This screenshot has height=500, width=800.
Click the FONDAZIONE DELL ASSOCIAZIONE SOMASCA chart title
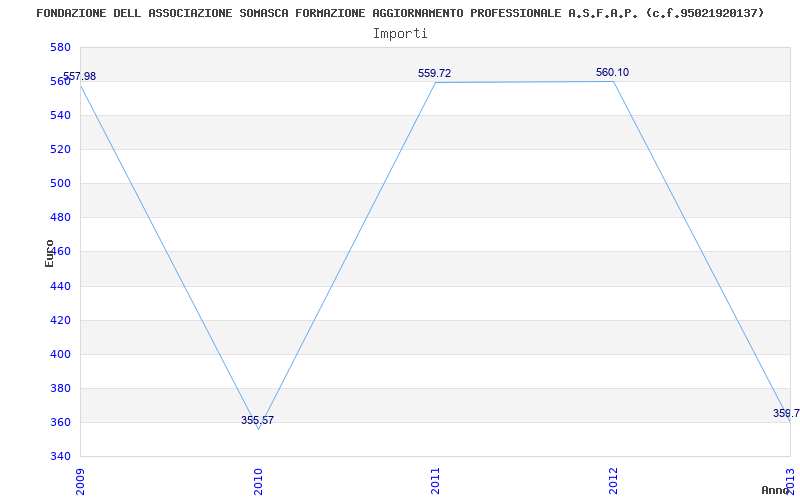(x=400, y=13)
